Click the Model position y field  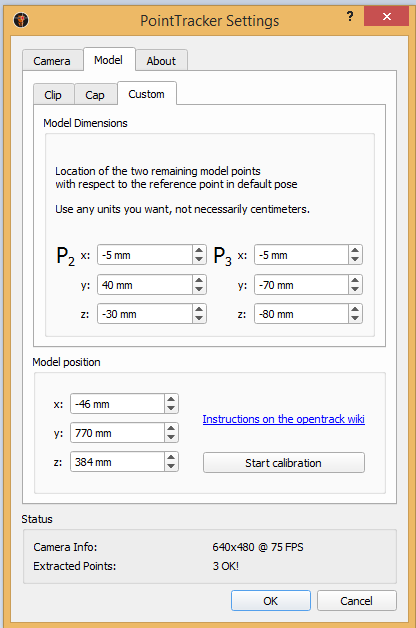(x=117, y=433)
